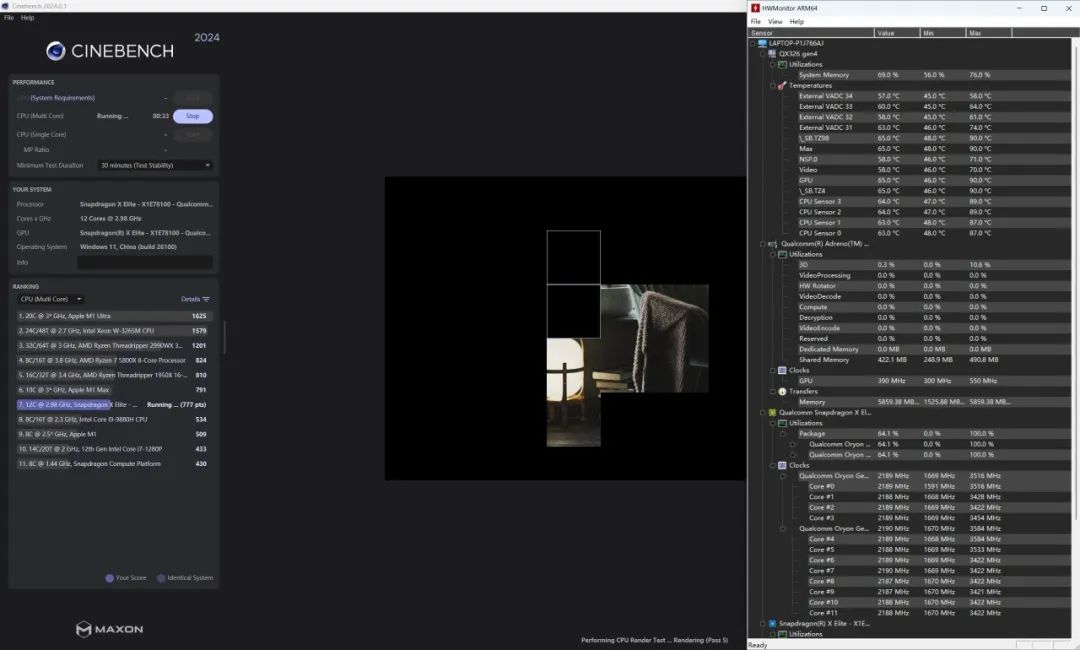Open Cinebench Help menu
The image size is (1080, 650).
[28, 17]
